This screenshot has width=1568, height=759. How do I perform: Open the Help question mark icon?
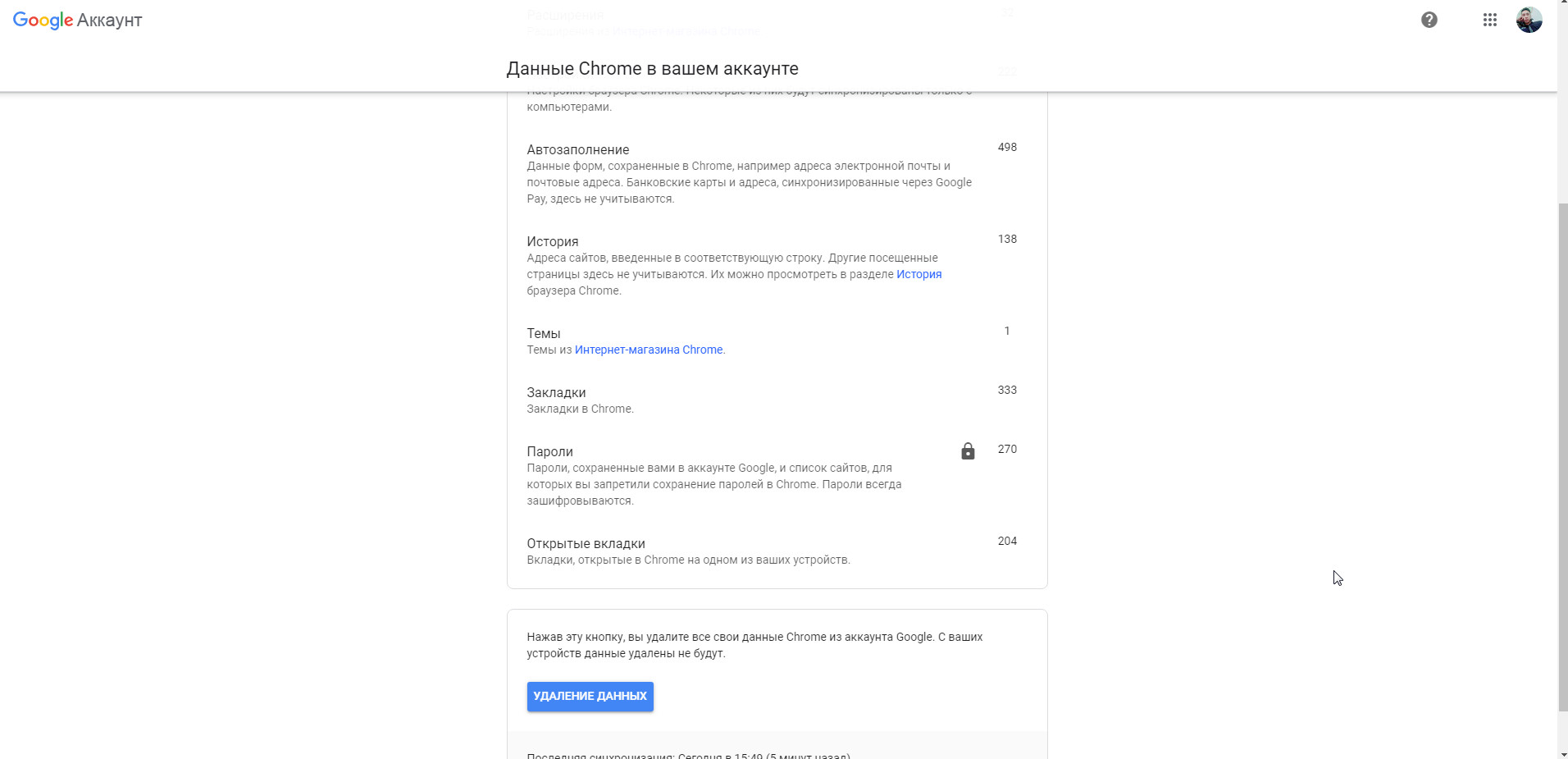pyautogui.click(x=1429, y=20)
